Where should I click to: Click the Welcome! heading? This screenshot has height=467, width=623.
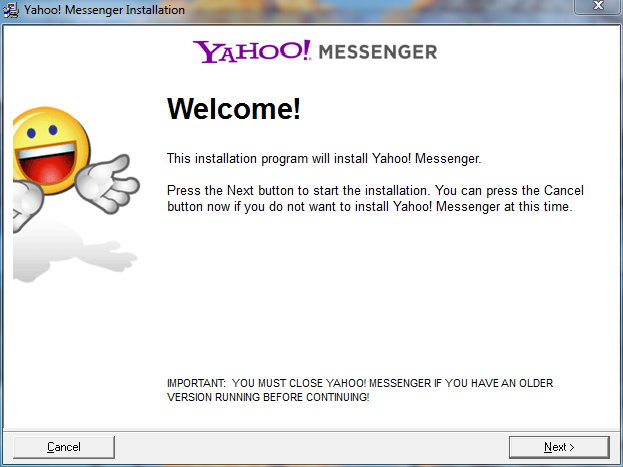(x=234, y=109)
